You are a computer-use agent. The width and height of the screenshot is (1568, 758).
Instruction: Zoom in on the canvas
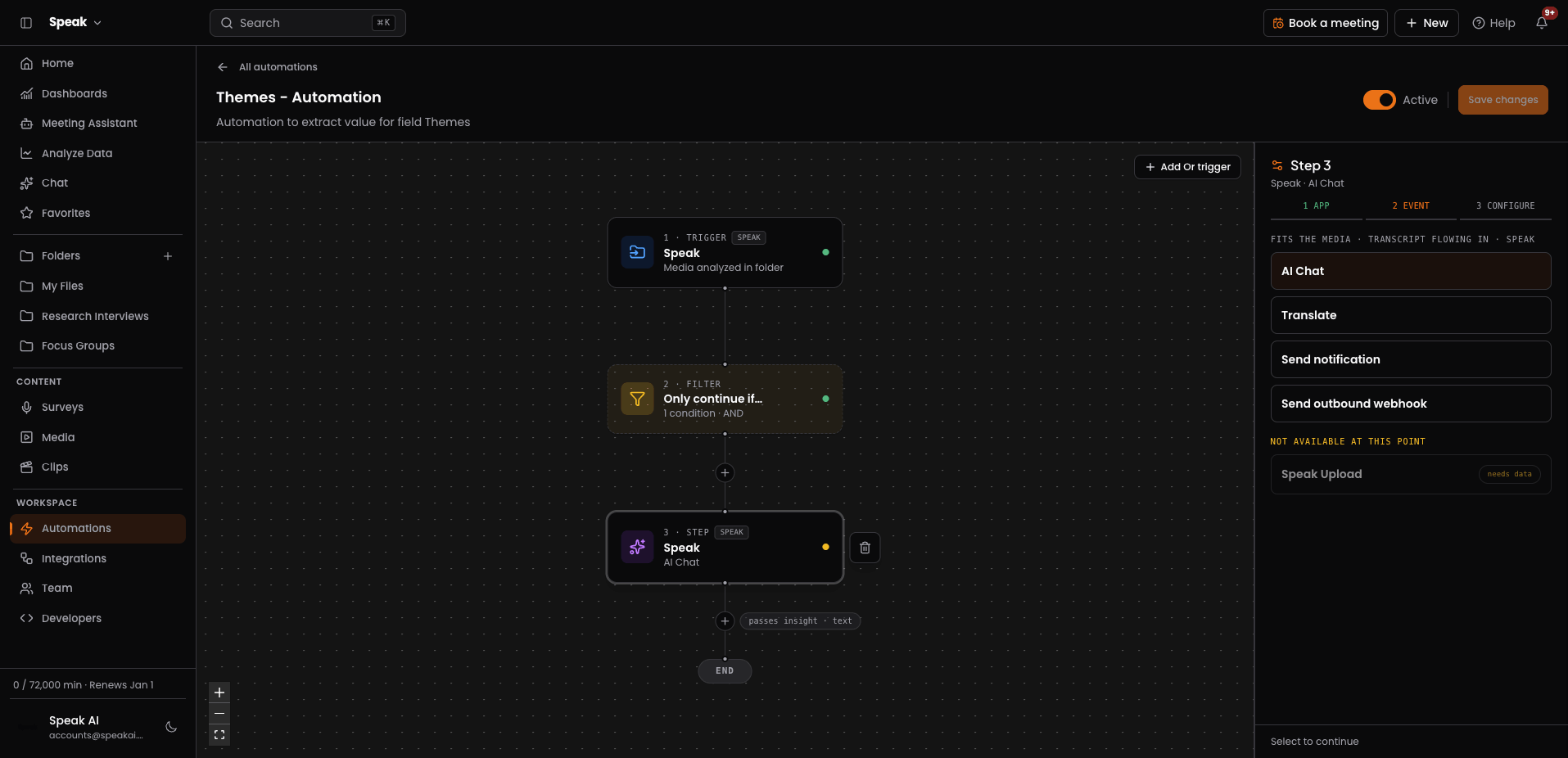219,693
